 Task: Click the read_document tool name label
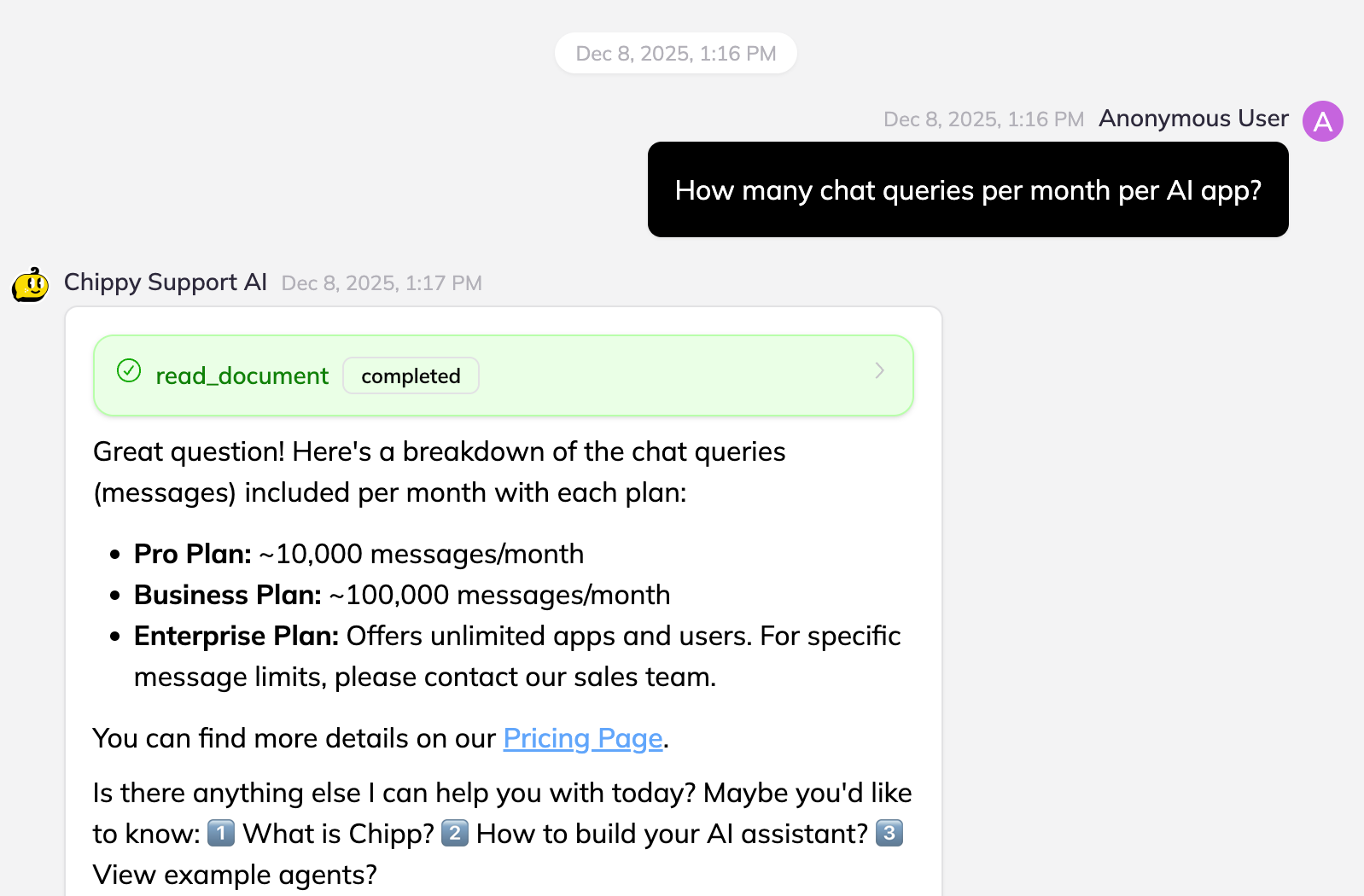pyautogui.click(x=242, y=376)
